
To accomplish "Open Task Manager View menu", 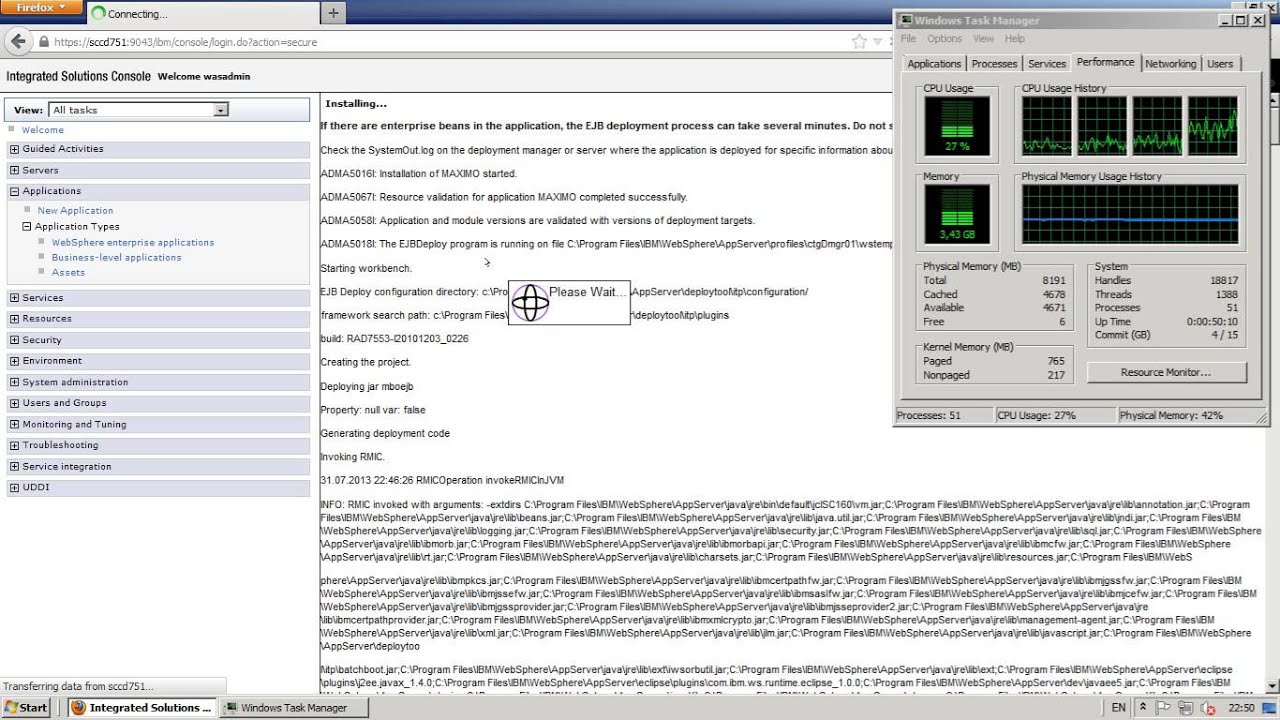I will [983, 39].
